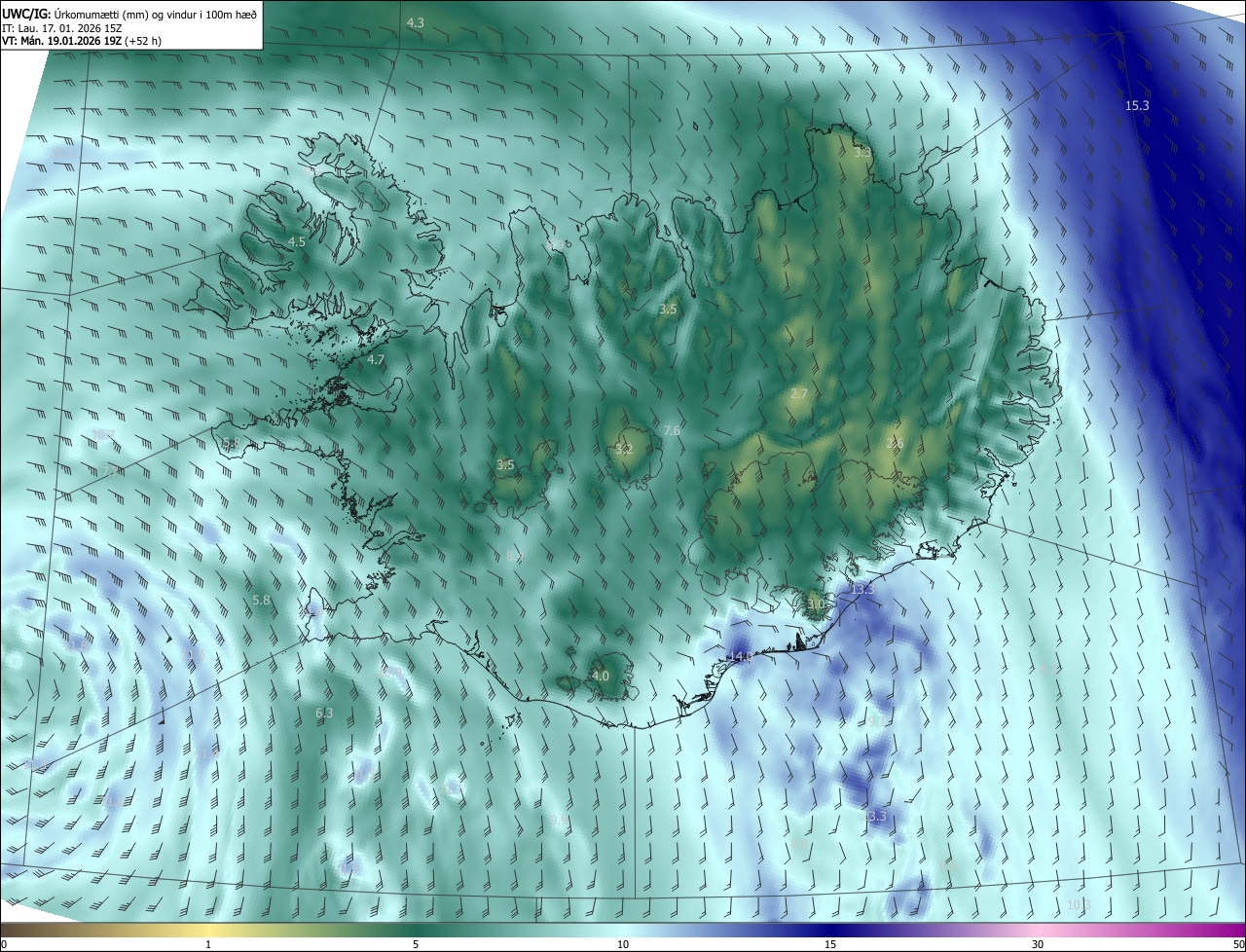This screenshot has width=1246, height=952.
Task: Click the magenta end of the color scale
Action: pyautogui.click(x=1231, y=930)
